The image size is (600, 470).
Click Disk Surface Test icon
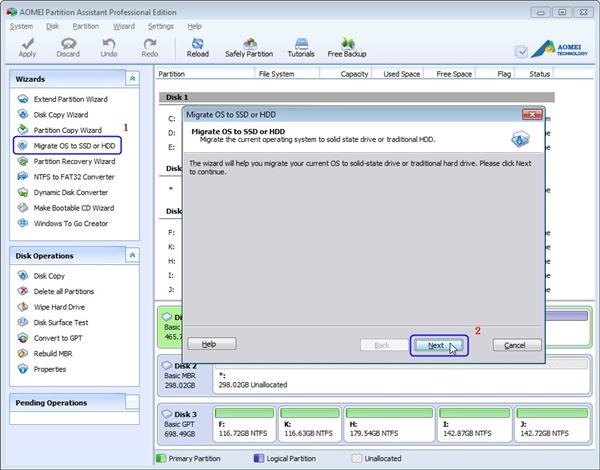(23, 322)
